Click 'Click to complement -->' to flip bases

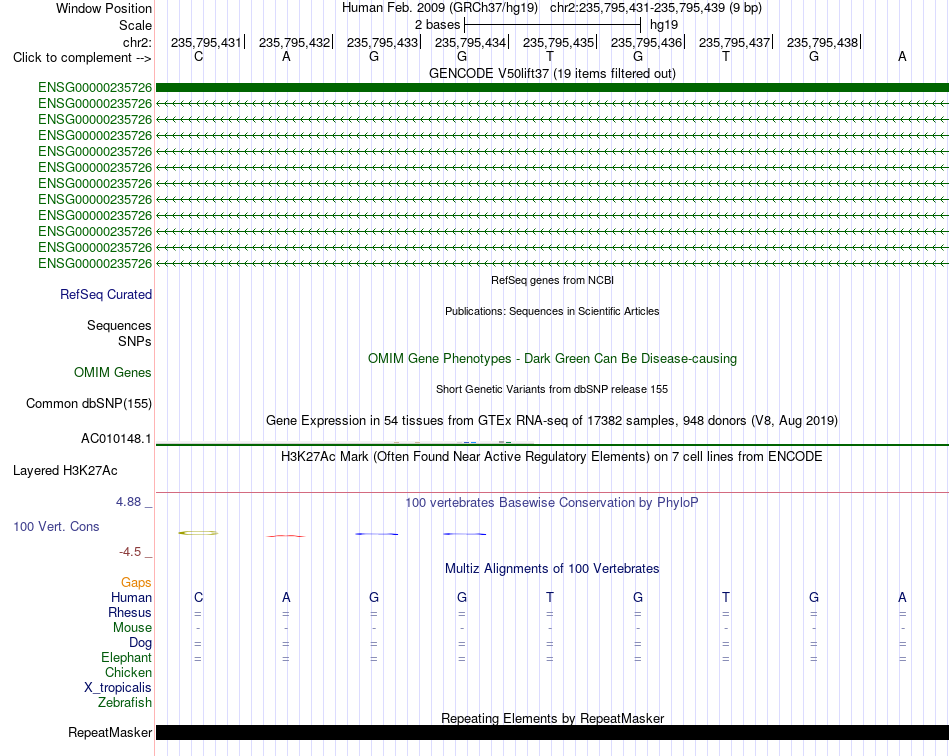click(x=82, y=58)
